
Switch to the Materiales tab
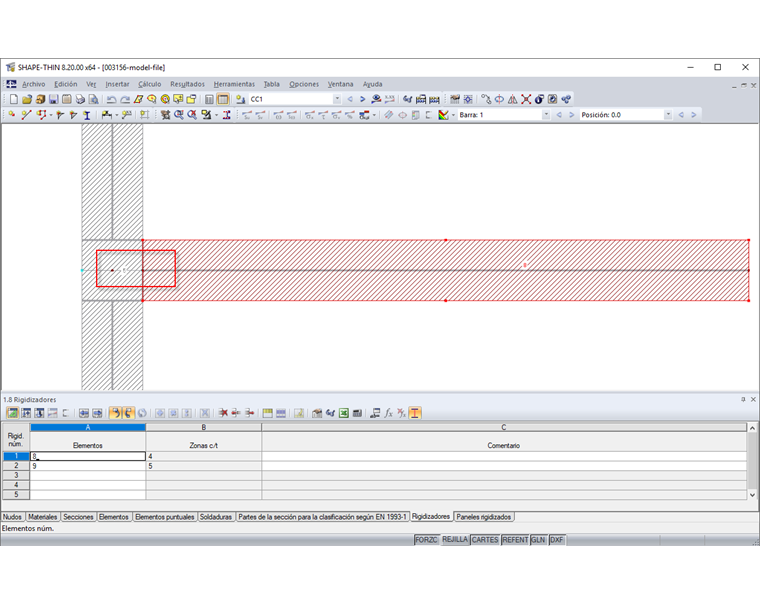click(43, 517)
